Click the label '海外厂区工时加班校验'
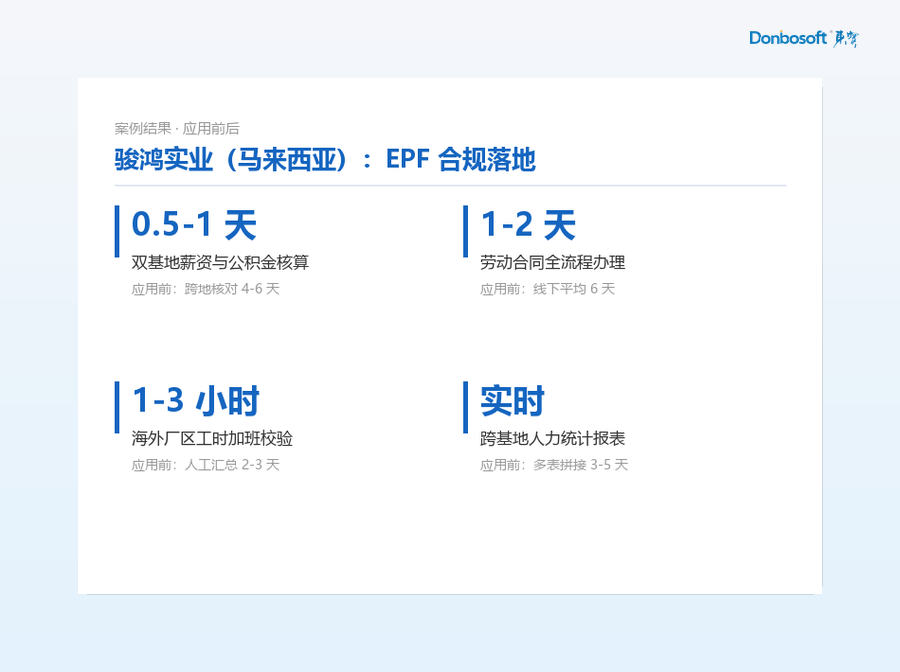900x672 pixels. coord(212,438)
